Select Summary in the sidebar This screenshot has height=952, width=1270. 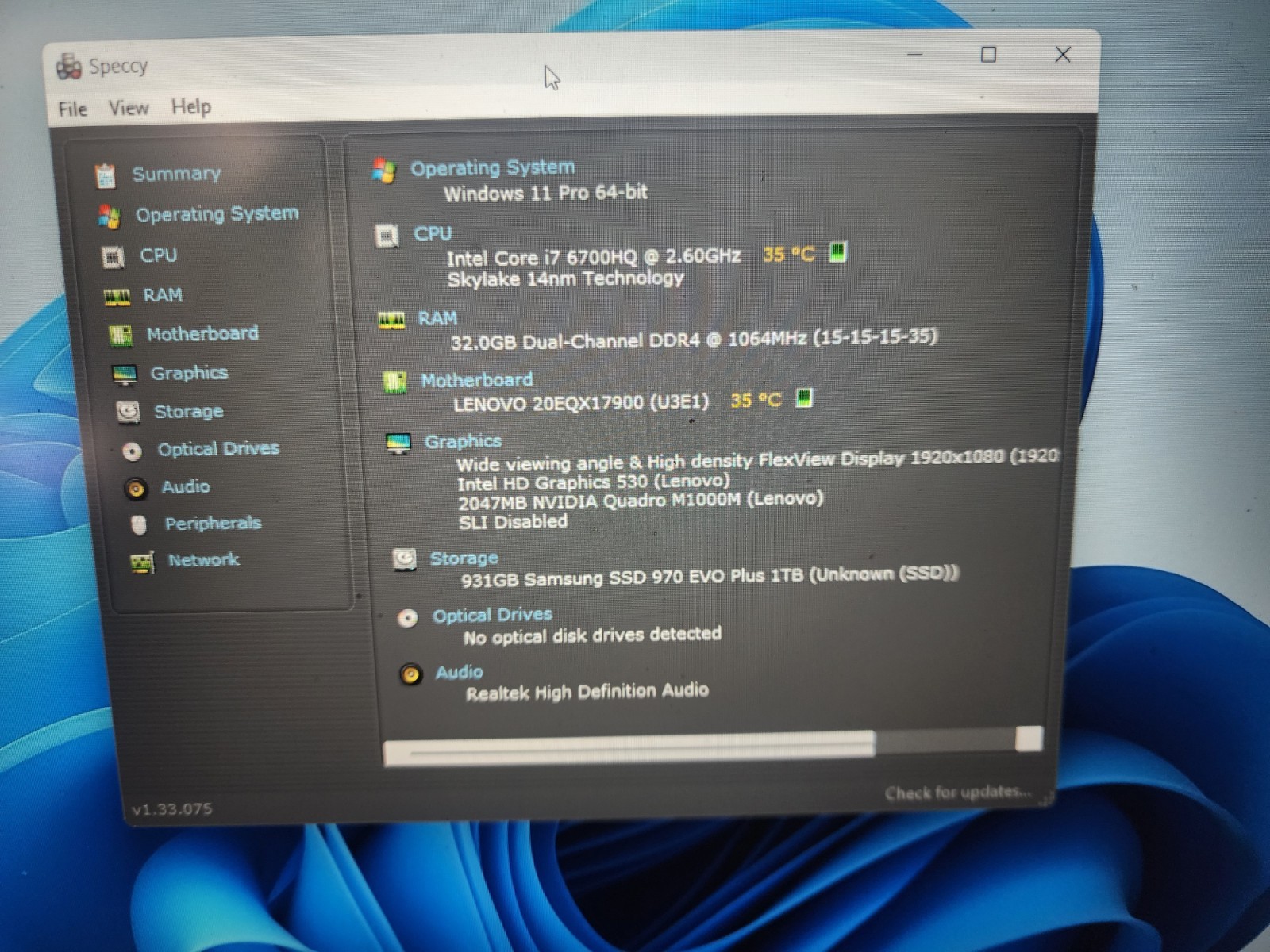pyautogui.click(x=176, y=174)
